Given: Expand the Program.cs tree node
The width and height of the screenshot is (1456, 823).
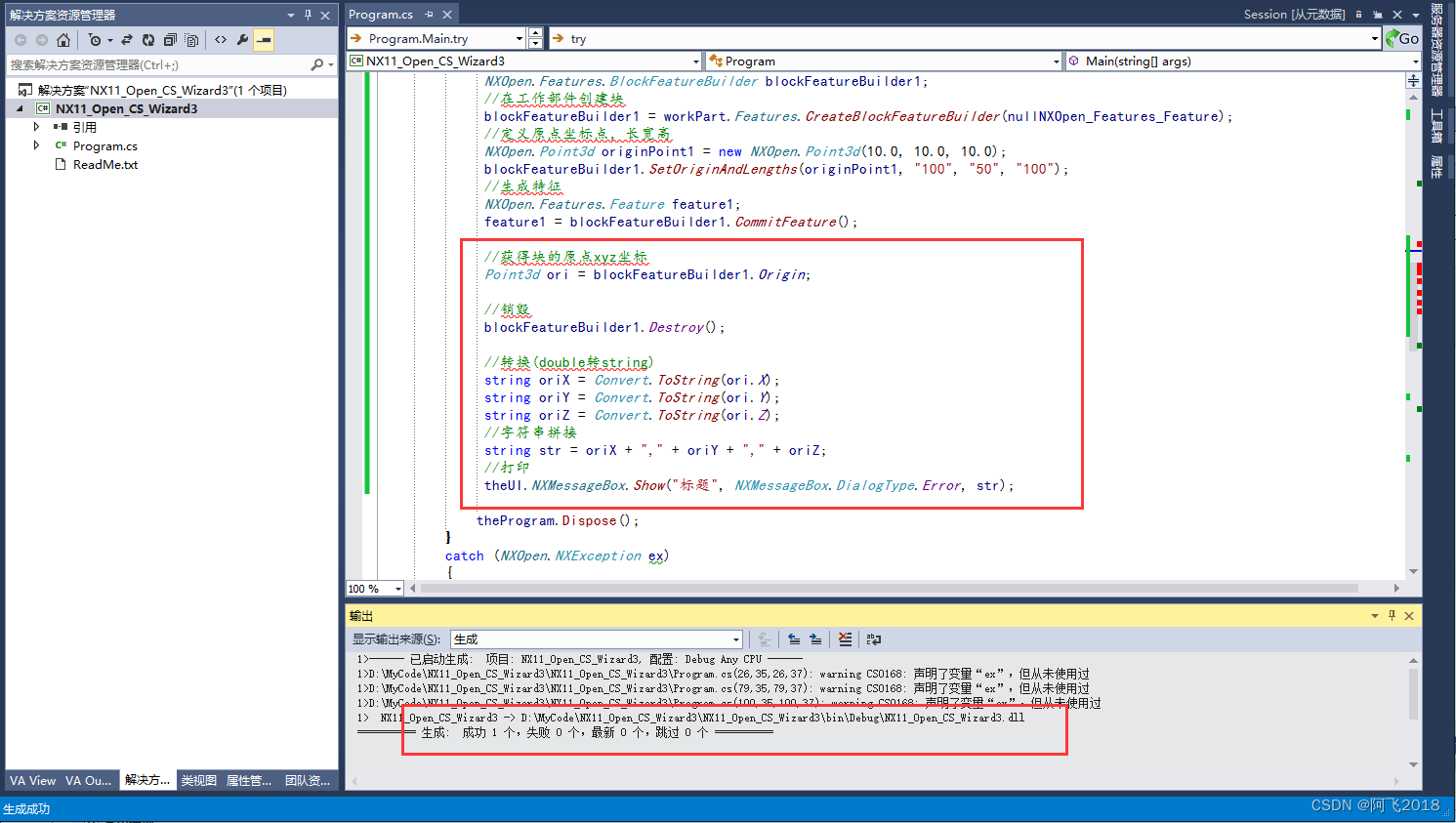Looking at the screenshot, I should 37,145.
